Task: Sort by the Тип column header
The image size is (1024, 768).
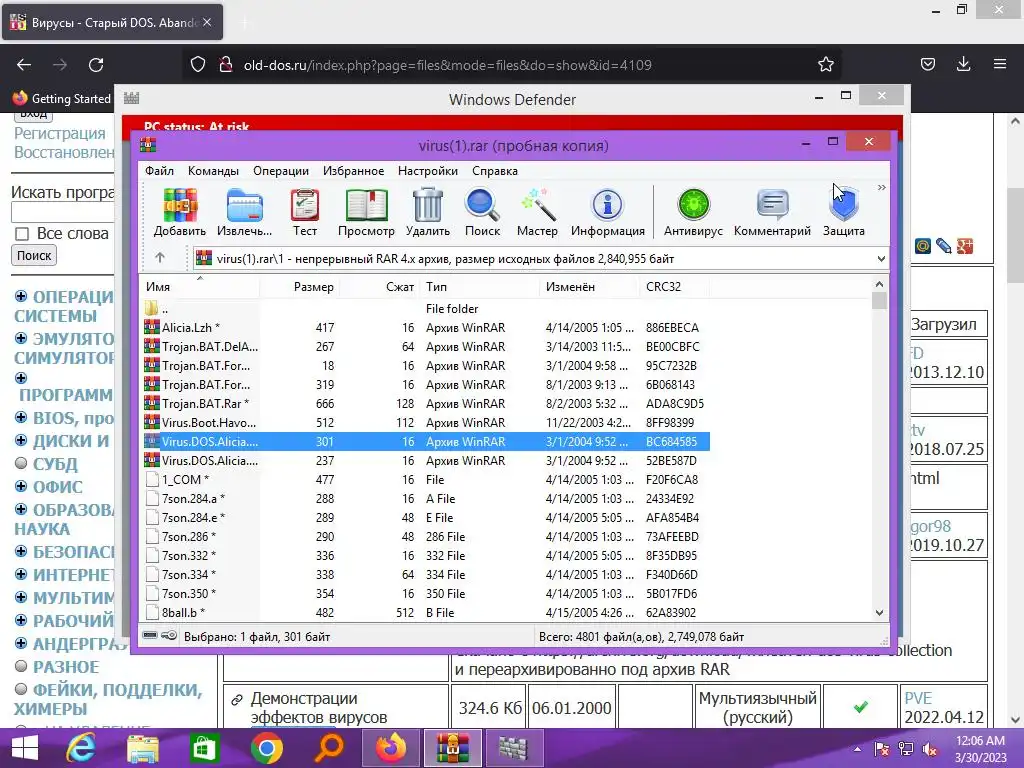Action: 479,287
